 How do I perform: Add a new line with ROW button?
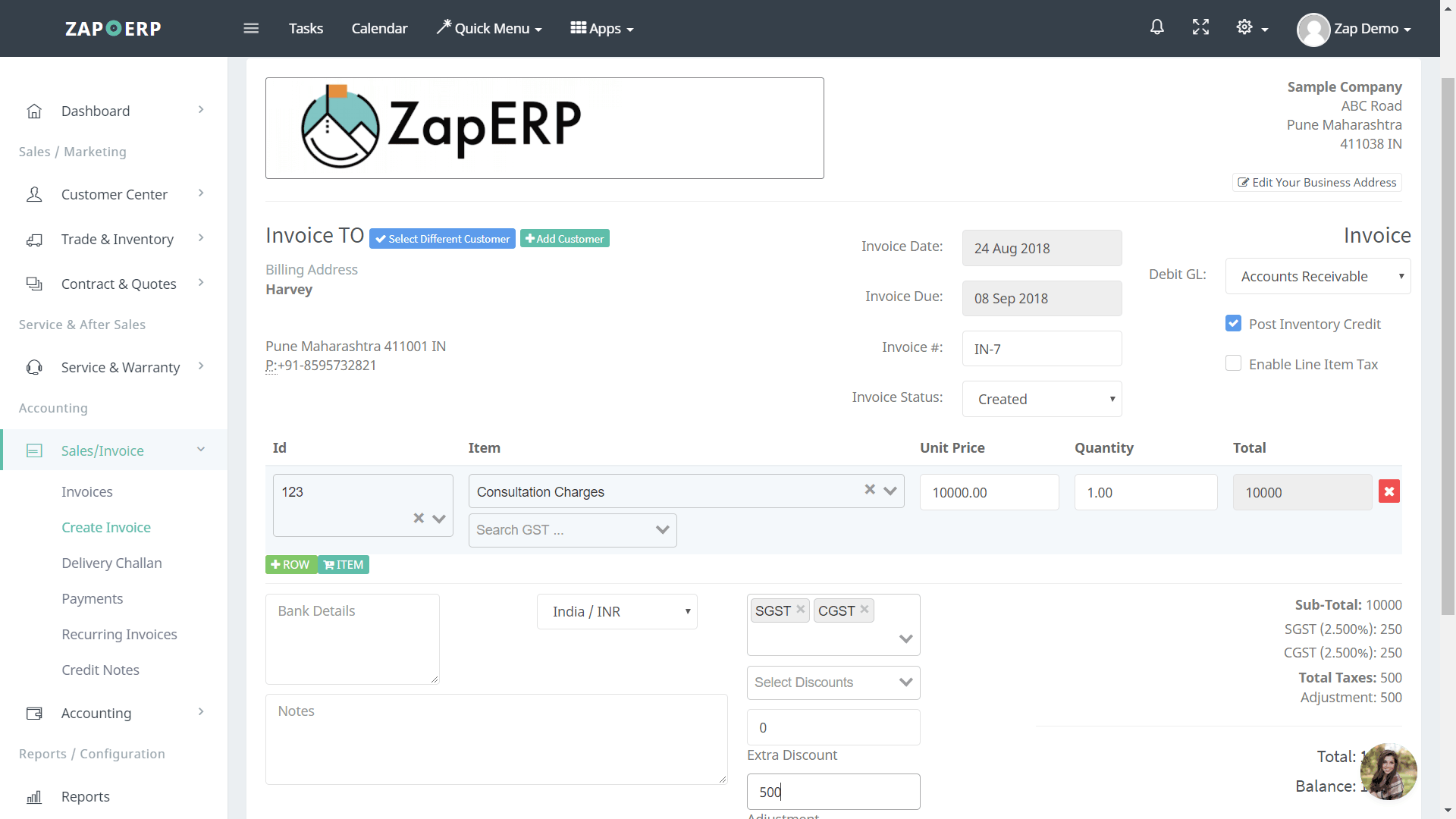click(x=291, y=565)
